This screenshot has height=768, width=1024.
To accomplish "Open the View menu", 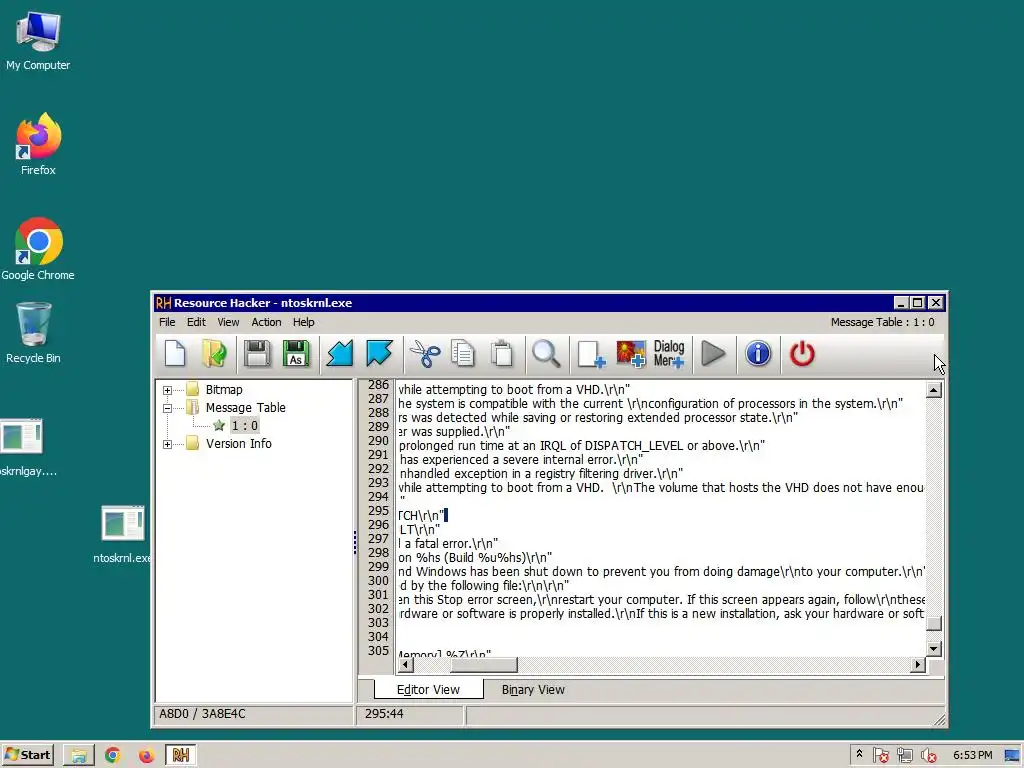I will (x=228, y=322).
